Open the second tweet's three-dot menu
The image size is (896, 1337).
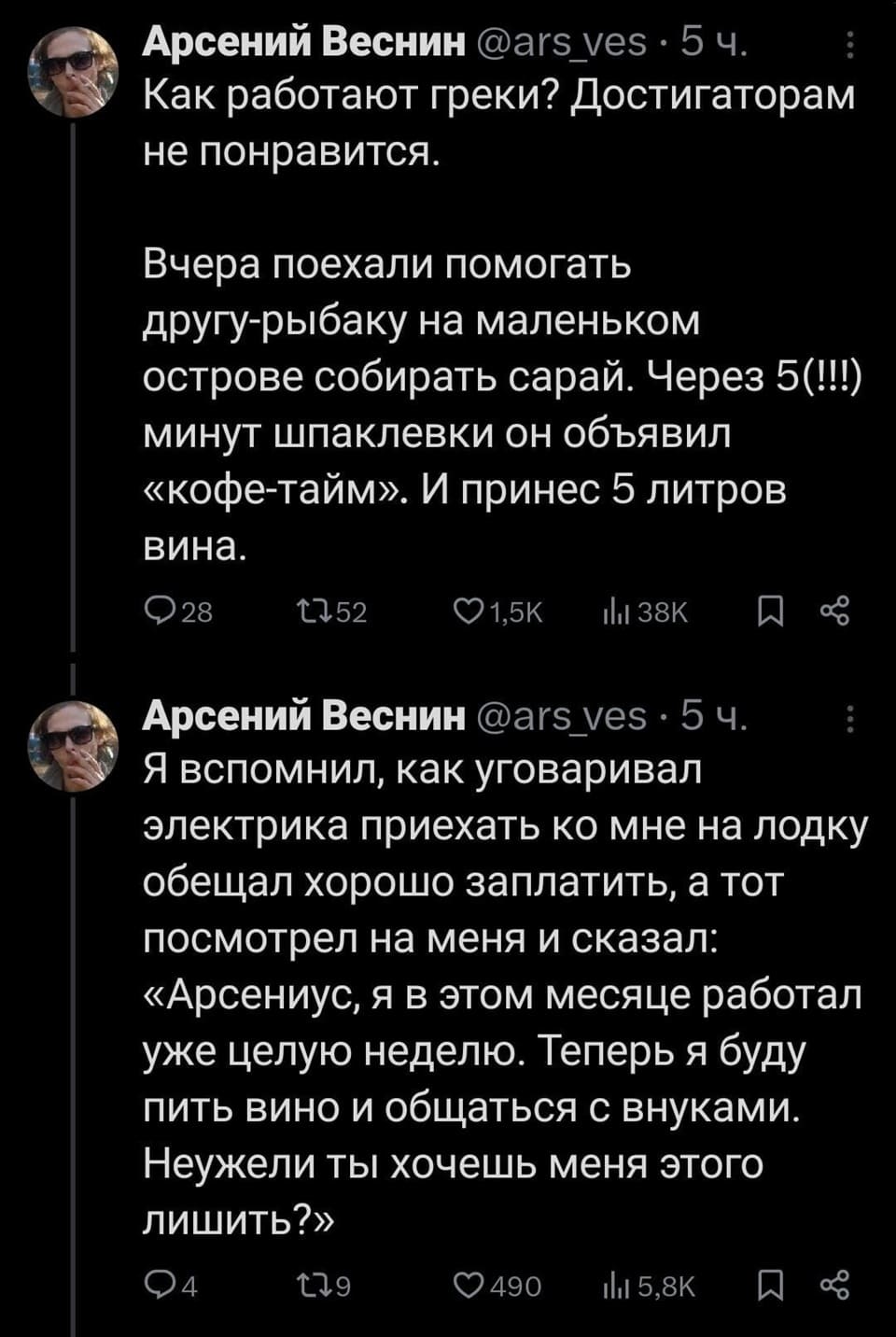tap(849, 719)
